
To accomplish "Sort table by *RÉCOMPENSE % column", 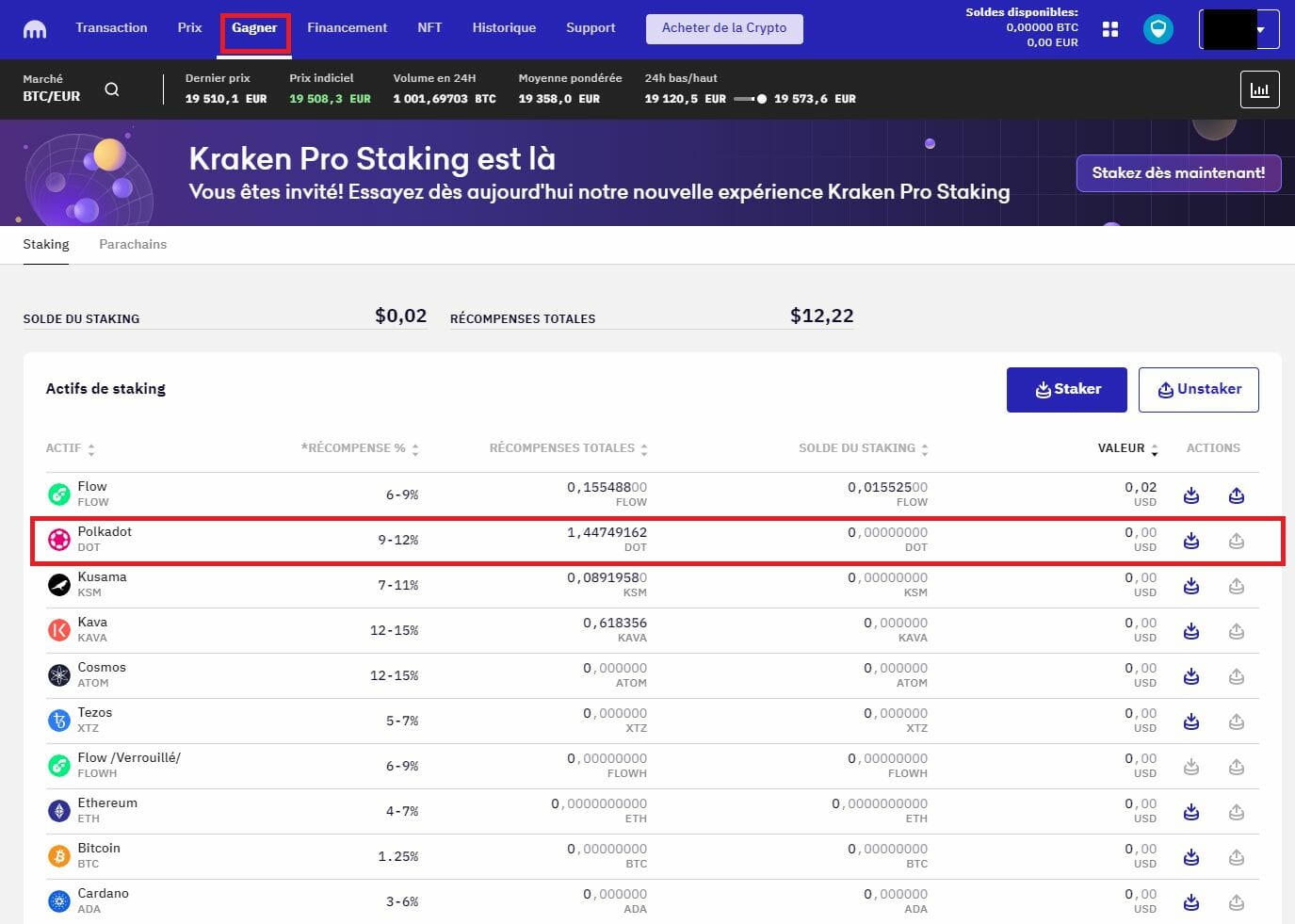I will pos(360,448).
